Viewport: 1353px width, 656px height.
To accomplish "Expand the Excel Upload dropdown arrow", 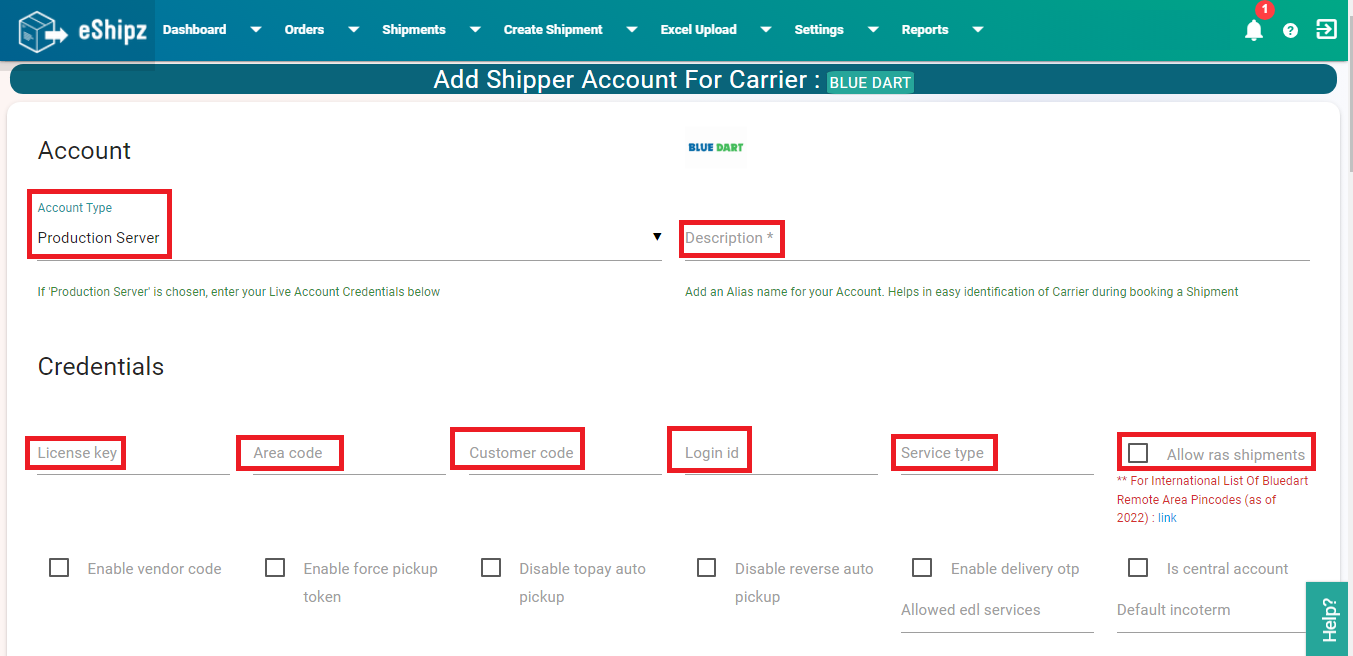I will tap(766, 30).
